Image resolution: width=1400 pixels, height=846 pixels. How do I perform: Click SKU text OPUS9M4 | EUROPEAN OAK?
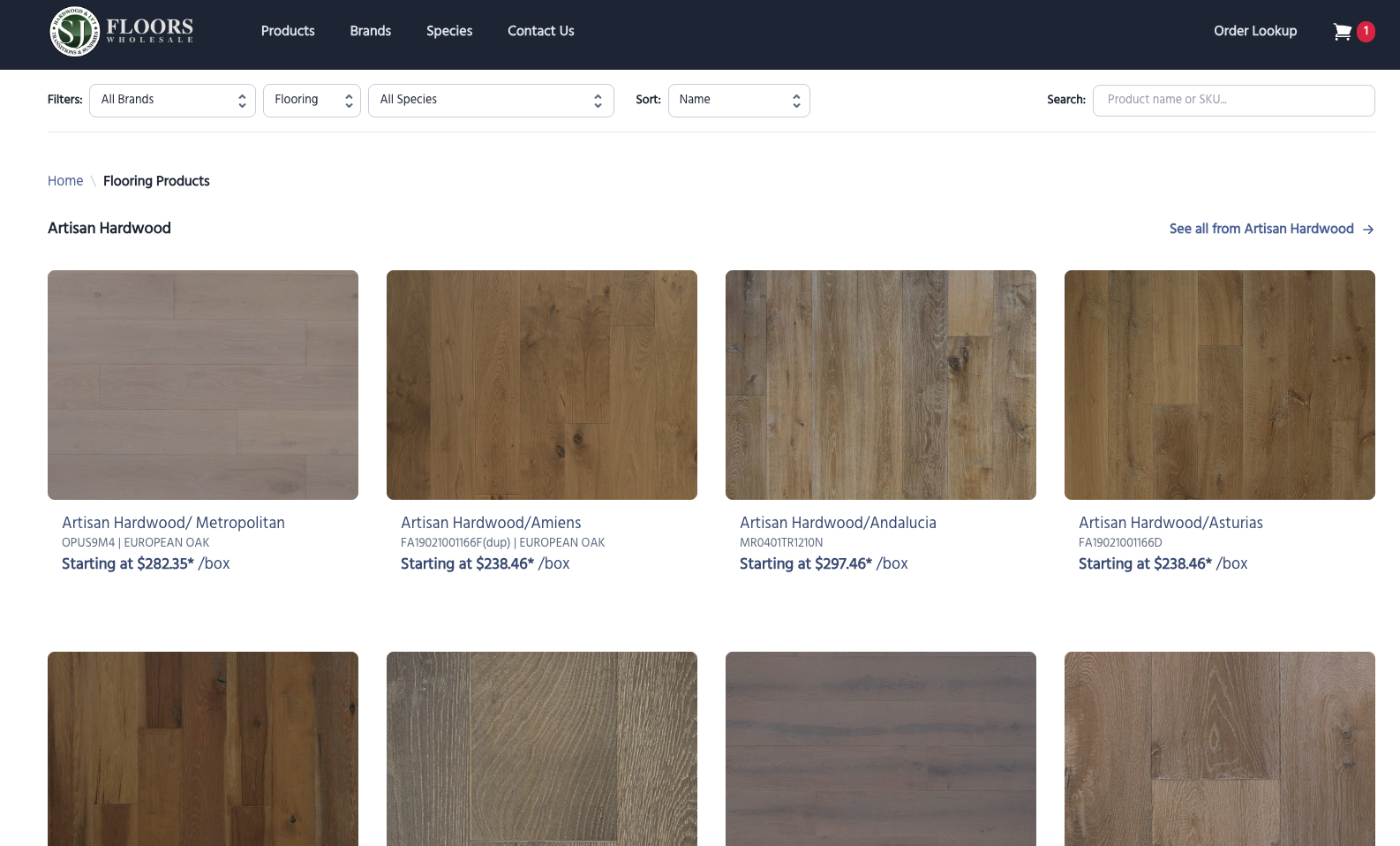point(136,543)
